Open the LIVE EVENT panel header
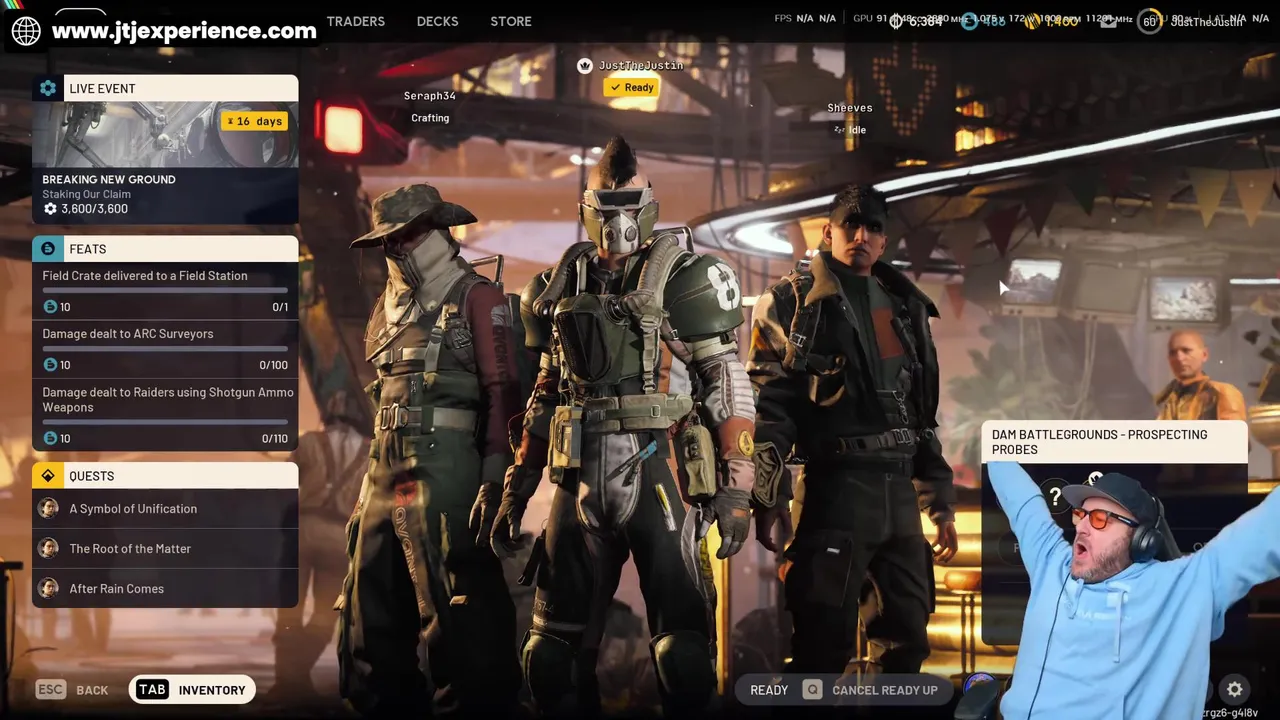The height and width of the screenshot is (720, 1280). 165,88
